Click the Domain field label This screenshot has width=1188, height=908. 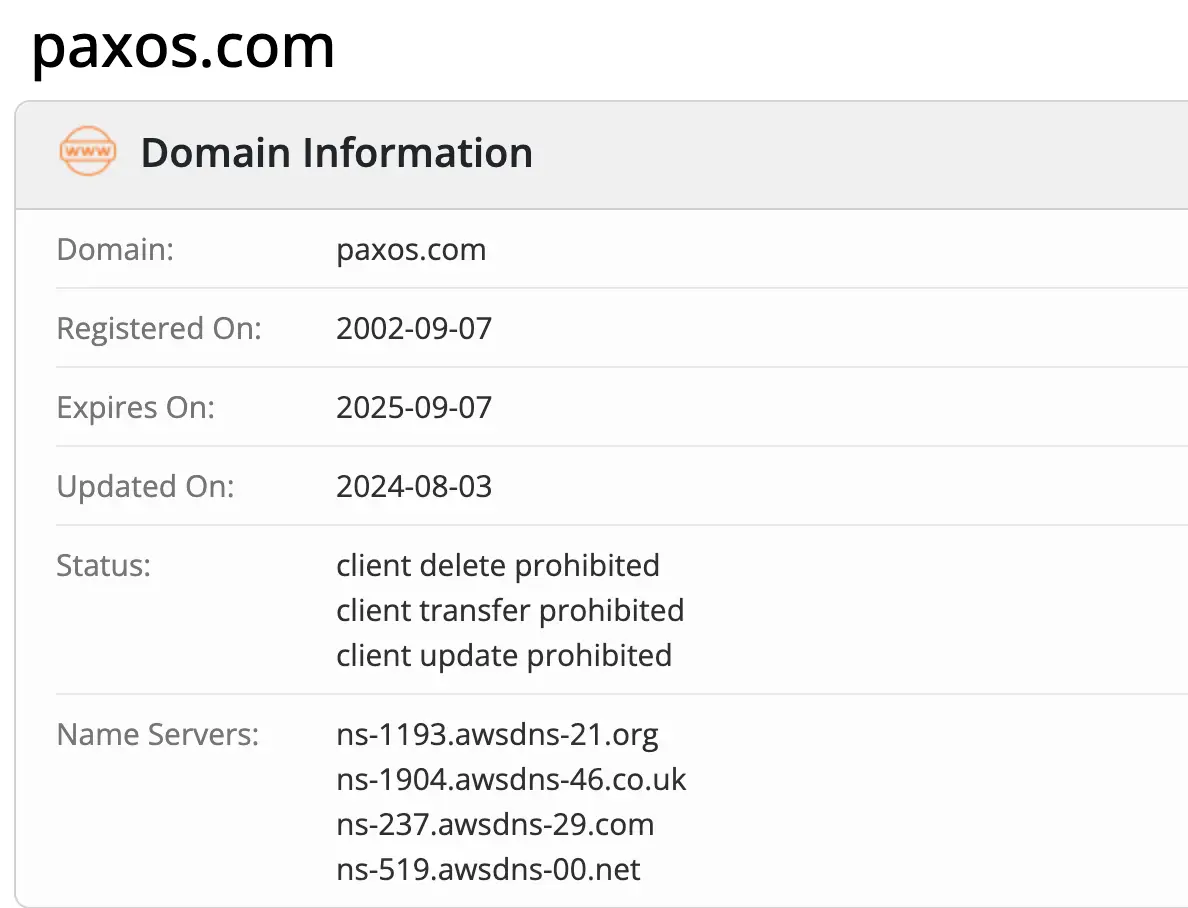(115, 249)
